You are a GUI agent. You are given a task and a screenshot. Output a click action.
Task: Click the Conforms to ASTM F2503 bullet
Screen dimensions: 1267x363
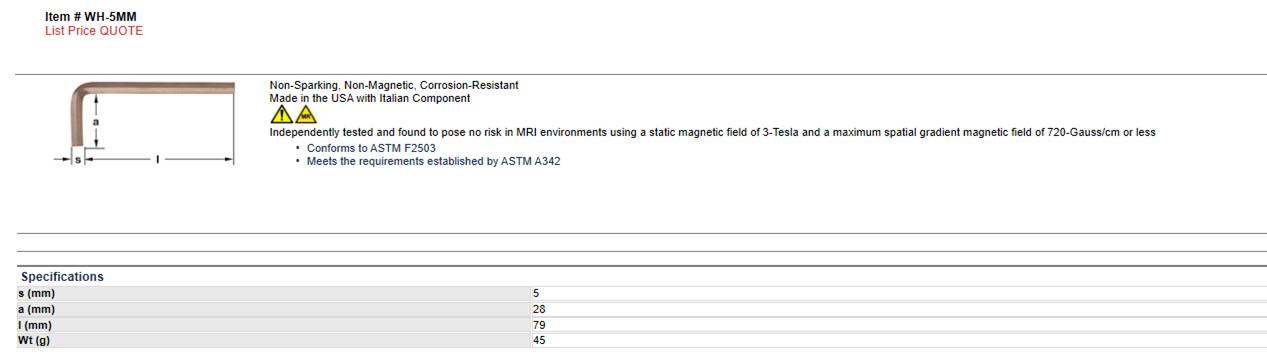(371, 148)
